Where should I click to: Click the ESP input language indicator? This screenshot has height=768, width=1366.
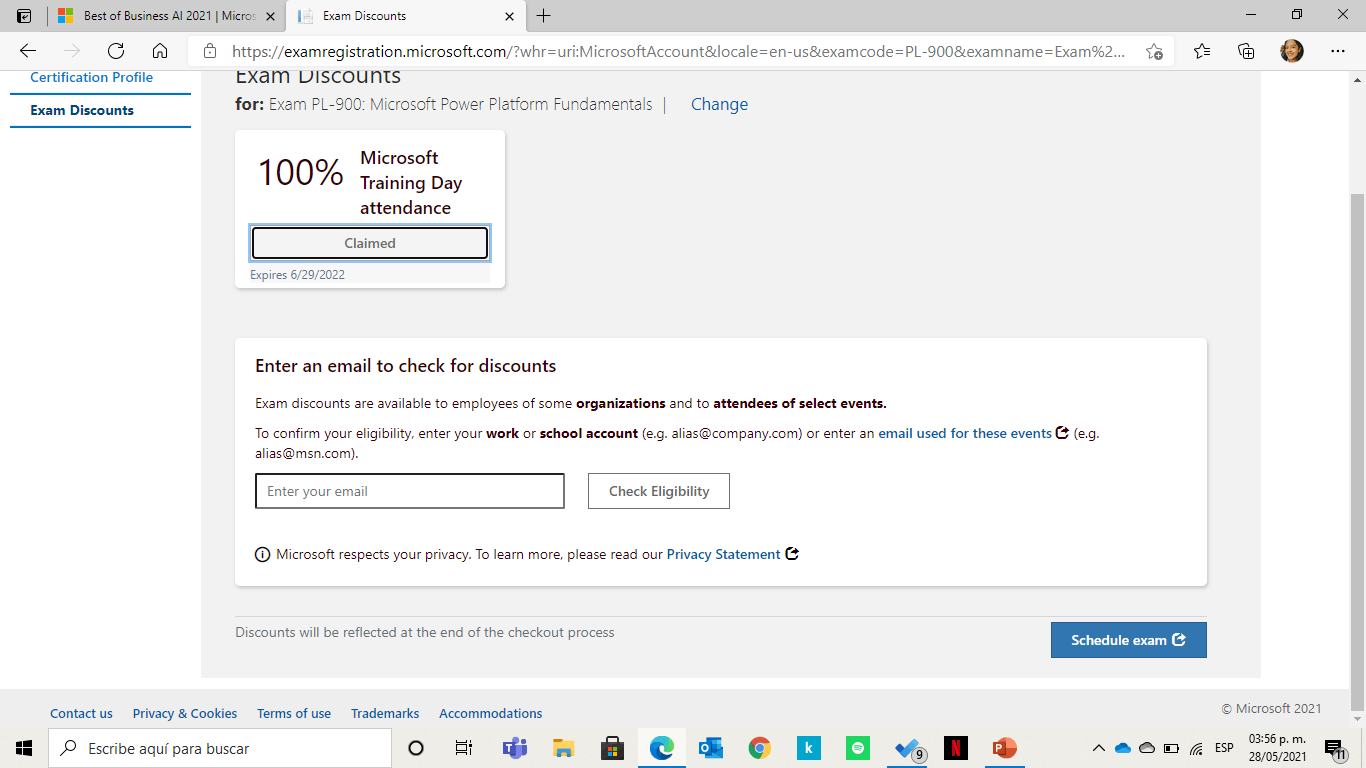[1224, 748]
